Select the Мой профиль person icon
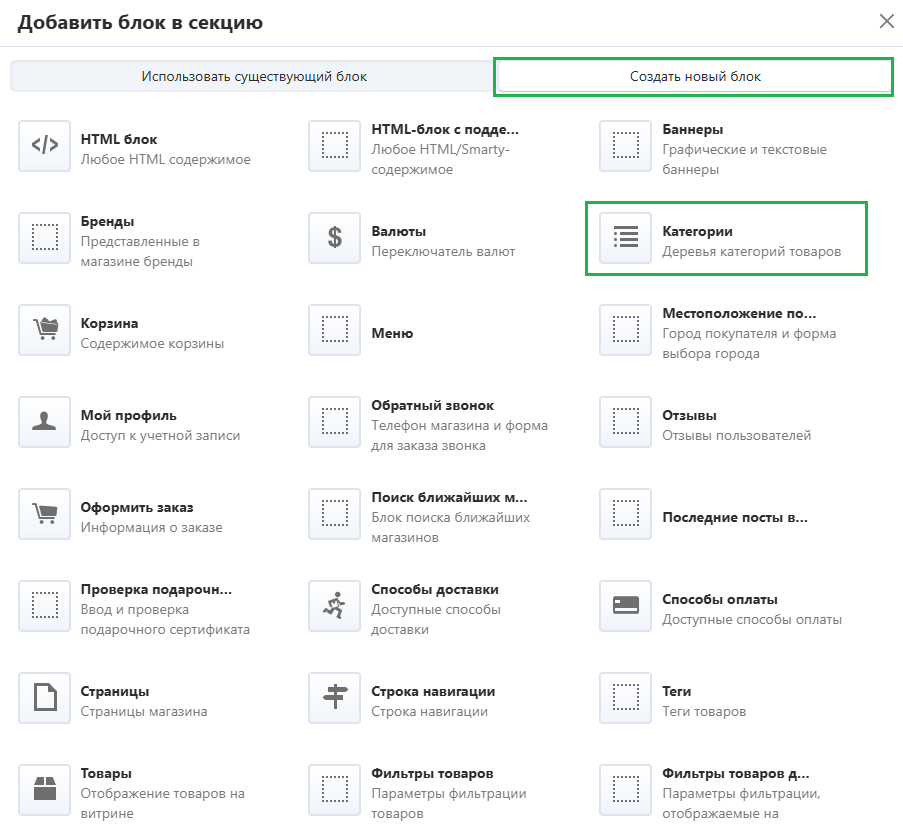Image resolution: width=903 pixels, height=840 pixels. (x=44, y=422)
